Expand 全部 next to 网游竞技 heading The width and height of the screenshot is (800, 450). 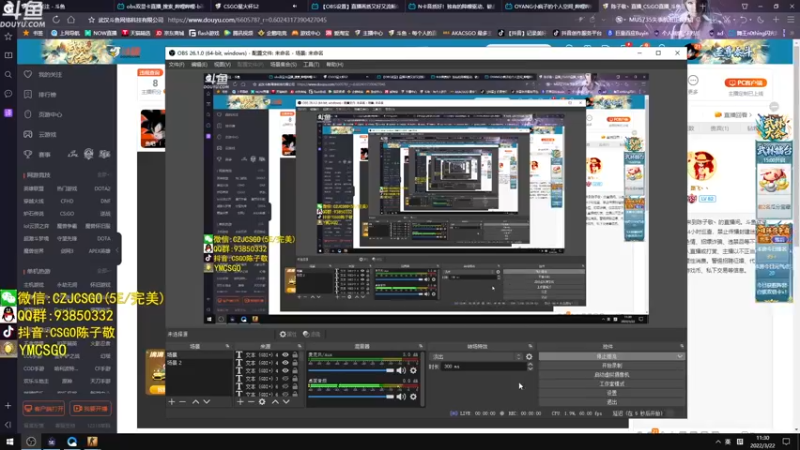(x=104, y=175)
